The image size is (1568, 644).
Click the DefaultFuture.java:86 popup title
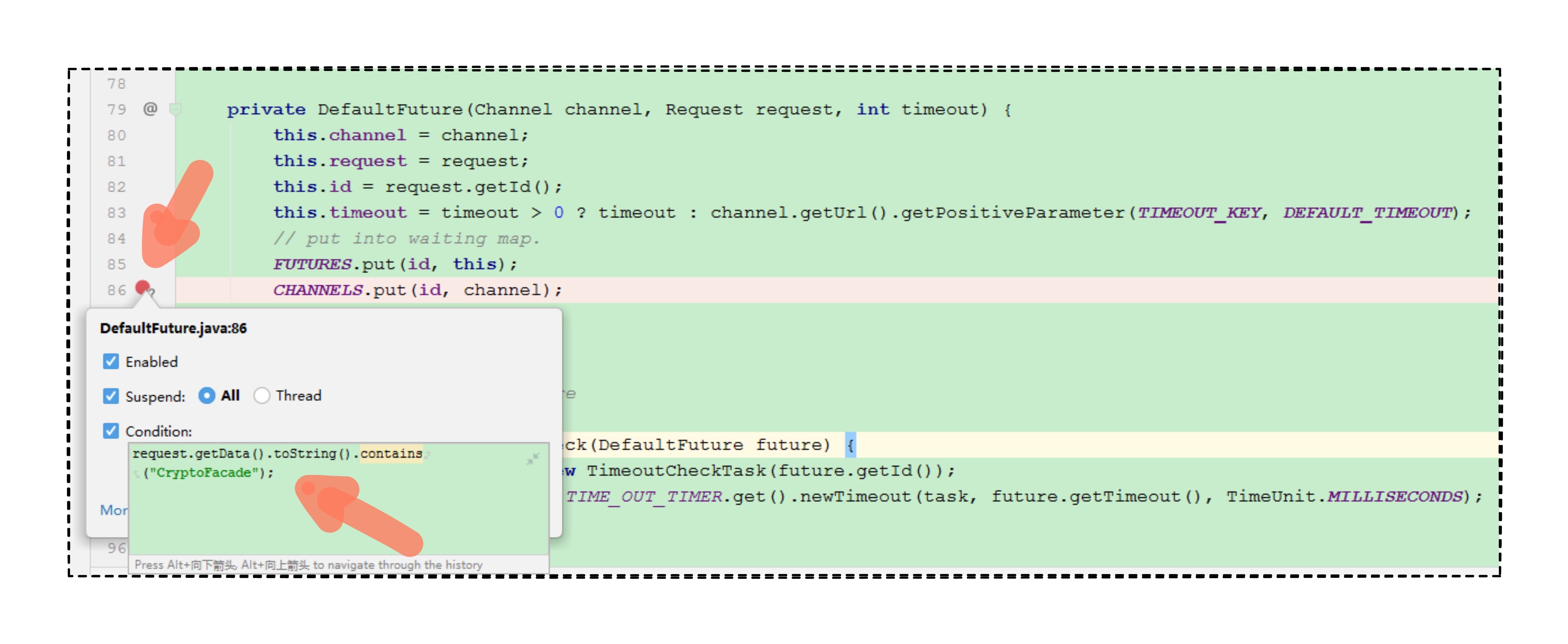click(174, 328)
